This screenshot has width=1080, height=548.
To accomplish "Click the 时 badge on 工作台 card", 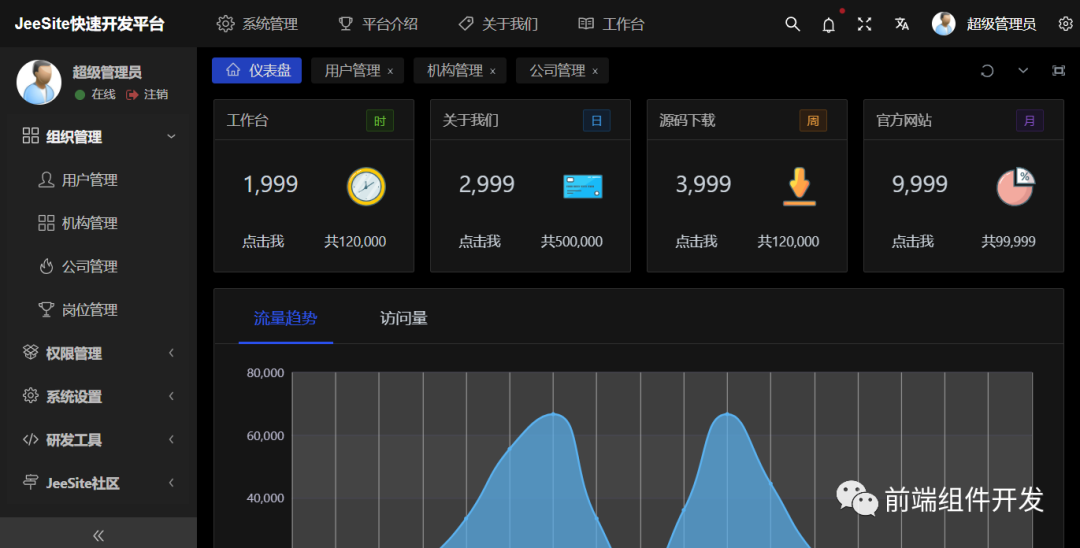I will pyautogui.click(x=380, y=121).
